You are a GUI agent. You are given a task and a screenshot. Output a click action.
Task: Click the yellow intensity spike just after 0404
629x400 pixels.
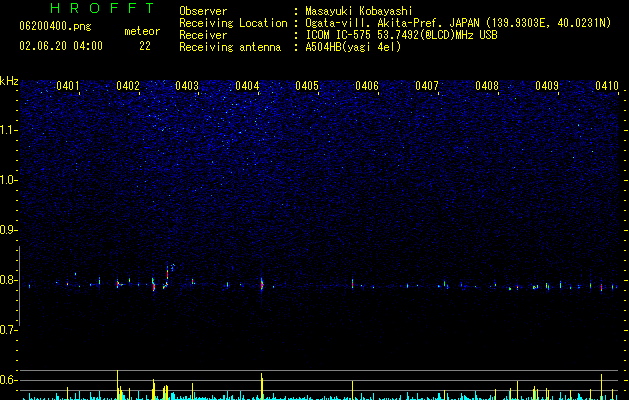tap(262, 386)
